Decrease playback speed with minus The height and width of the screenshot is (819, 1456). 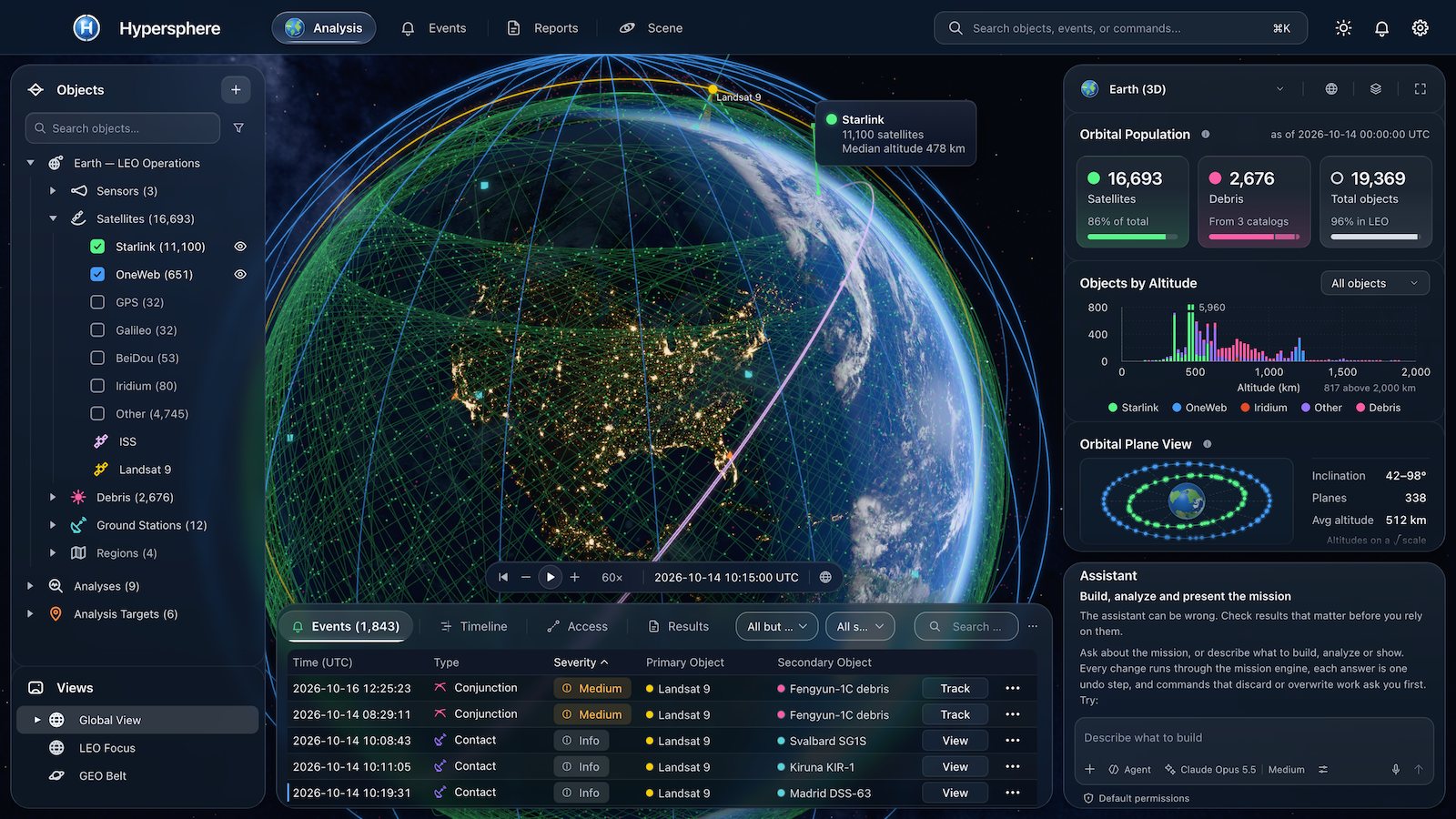(526, 577)
